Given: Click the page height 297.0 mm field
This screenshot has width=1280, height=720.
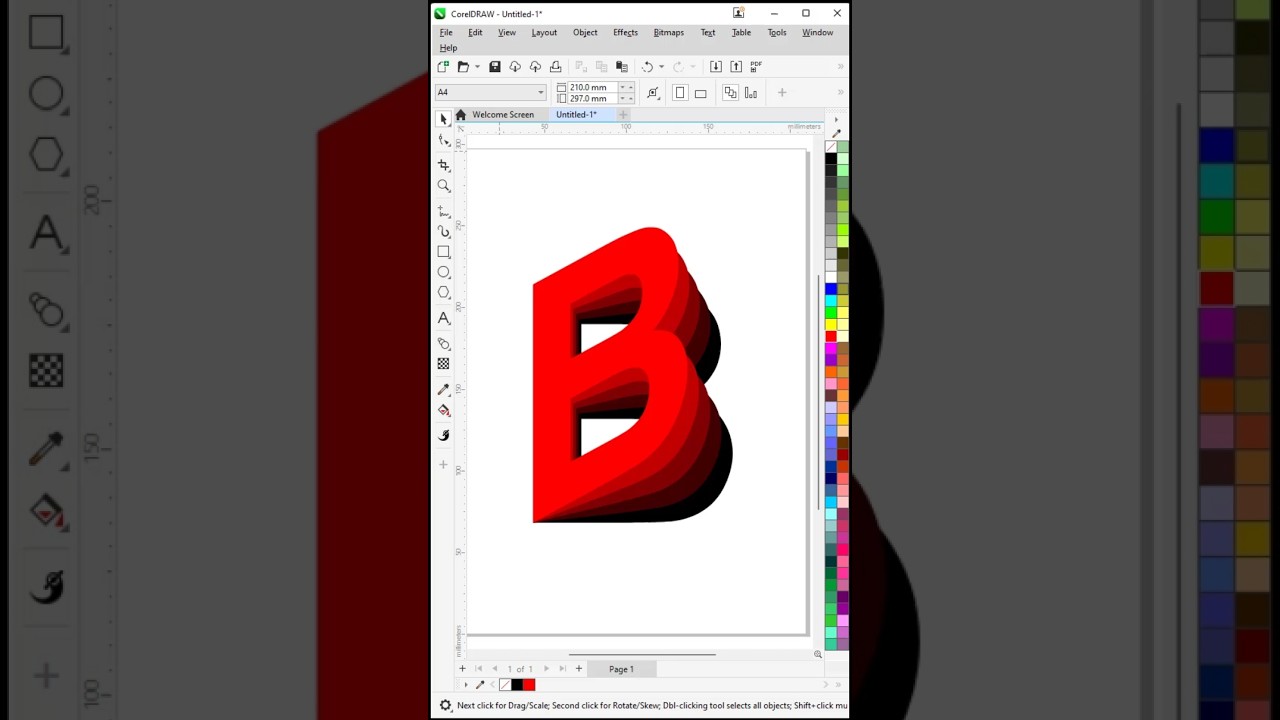Looking at the screenshot, I should point(592,99).
